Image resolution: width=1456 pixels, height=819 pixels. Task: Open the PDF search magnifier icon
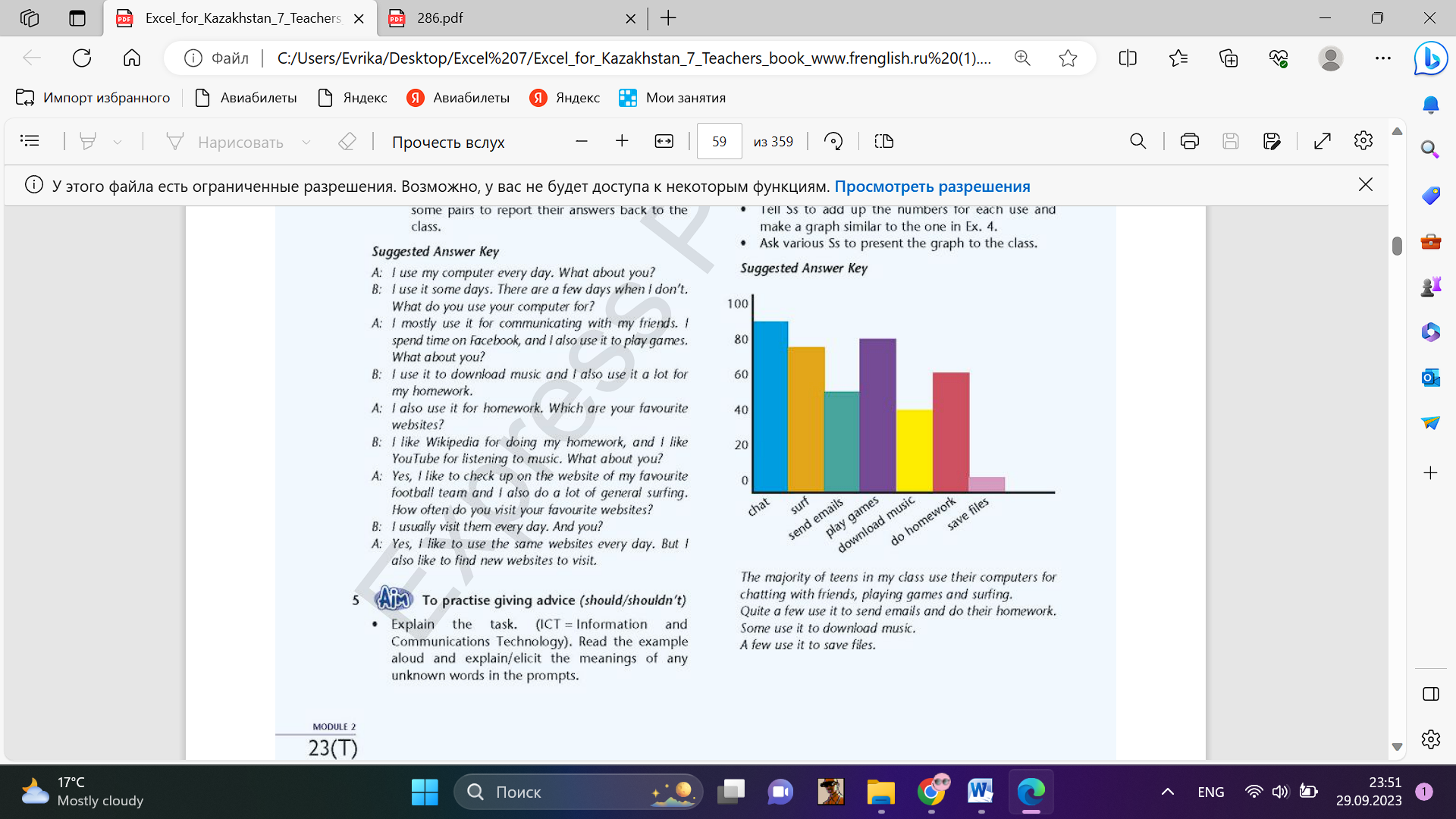tap(1137, 141)
